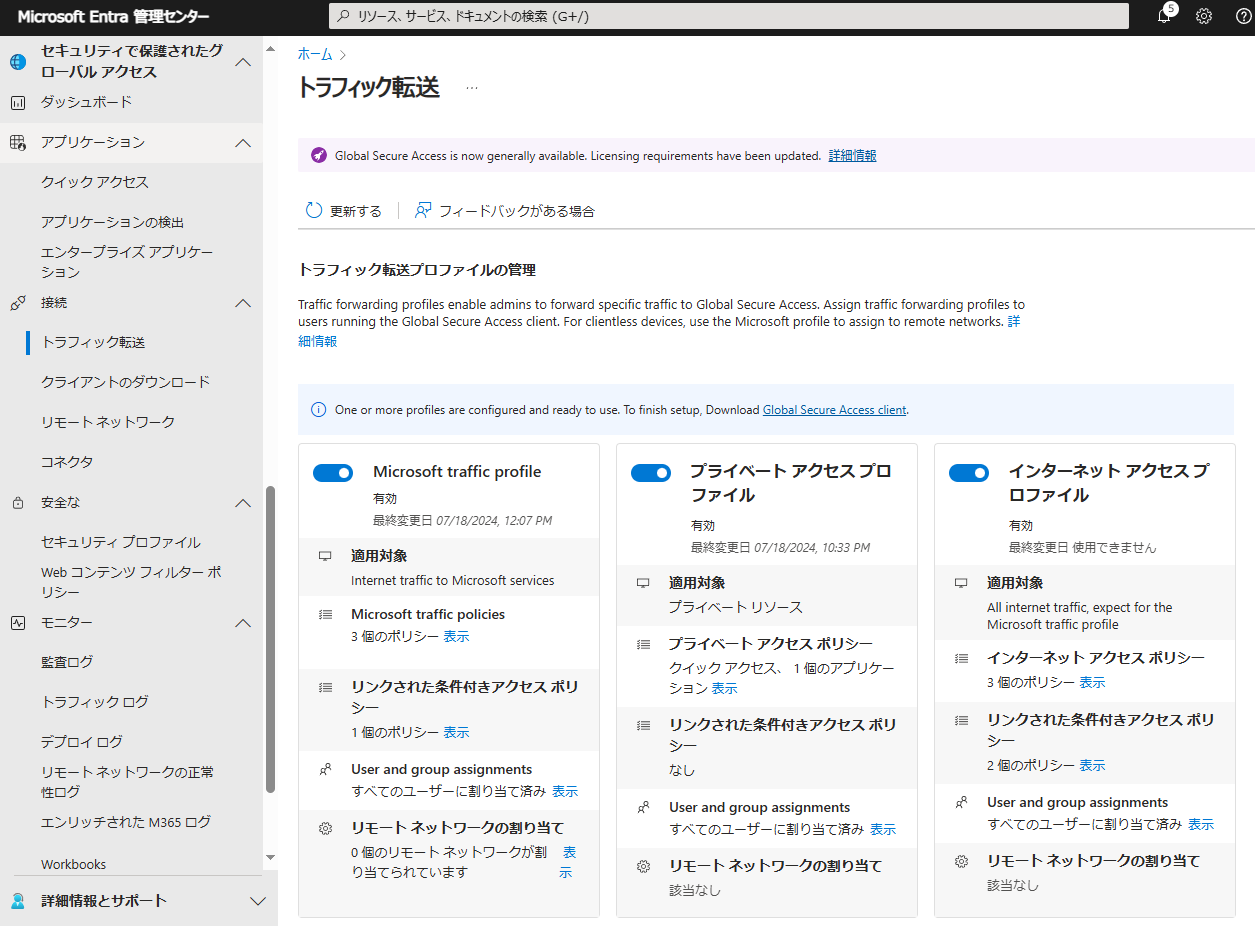The height and width of the screenshot is (926, 1255).
Task: Click the search magnifier icon
Action: coord(345,16)
